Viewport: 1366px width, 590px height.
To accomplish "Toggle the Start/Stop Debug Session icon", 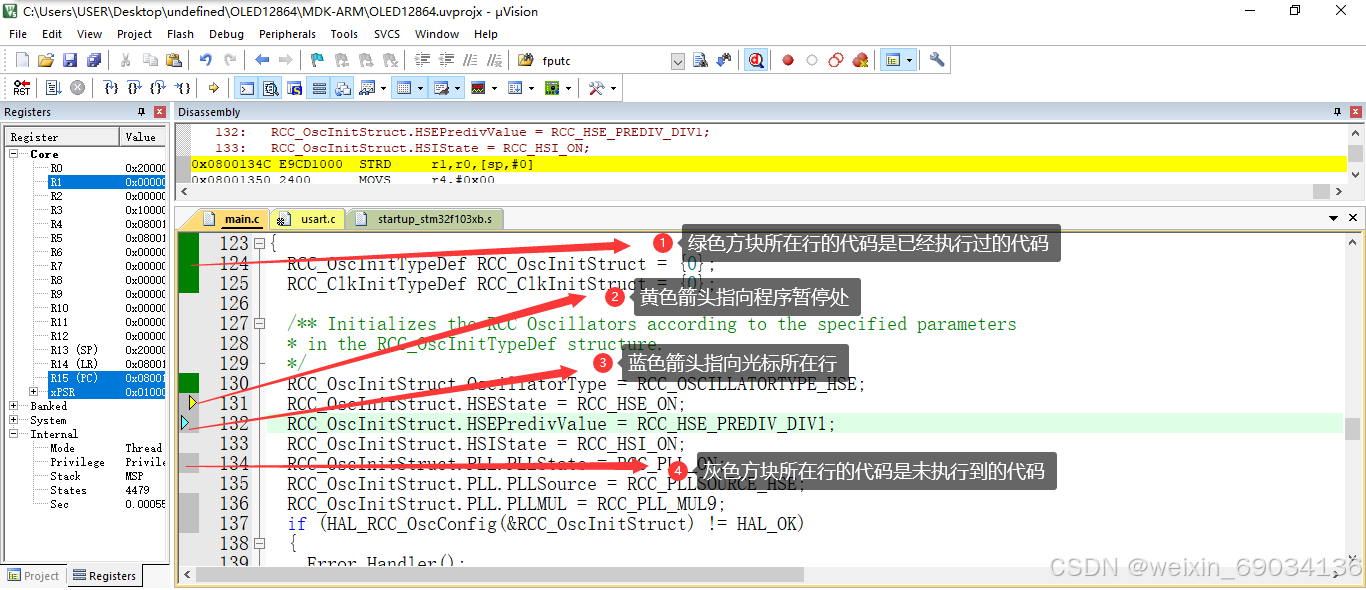I will click(x=756, y=60).
